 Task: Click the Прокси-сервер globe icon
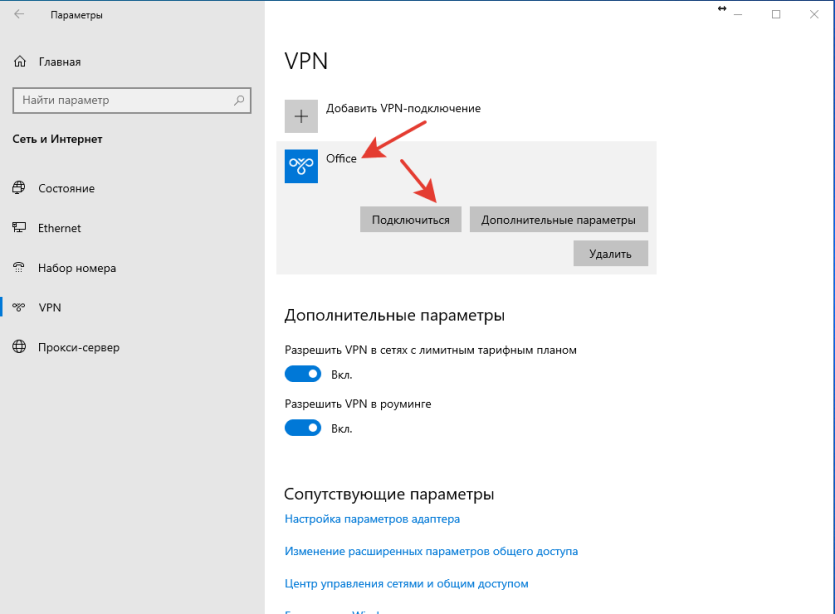[x=19, y=347]
